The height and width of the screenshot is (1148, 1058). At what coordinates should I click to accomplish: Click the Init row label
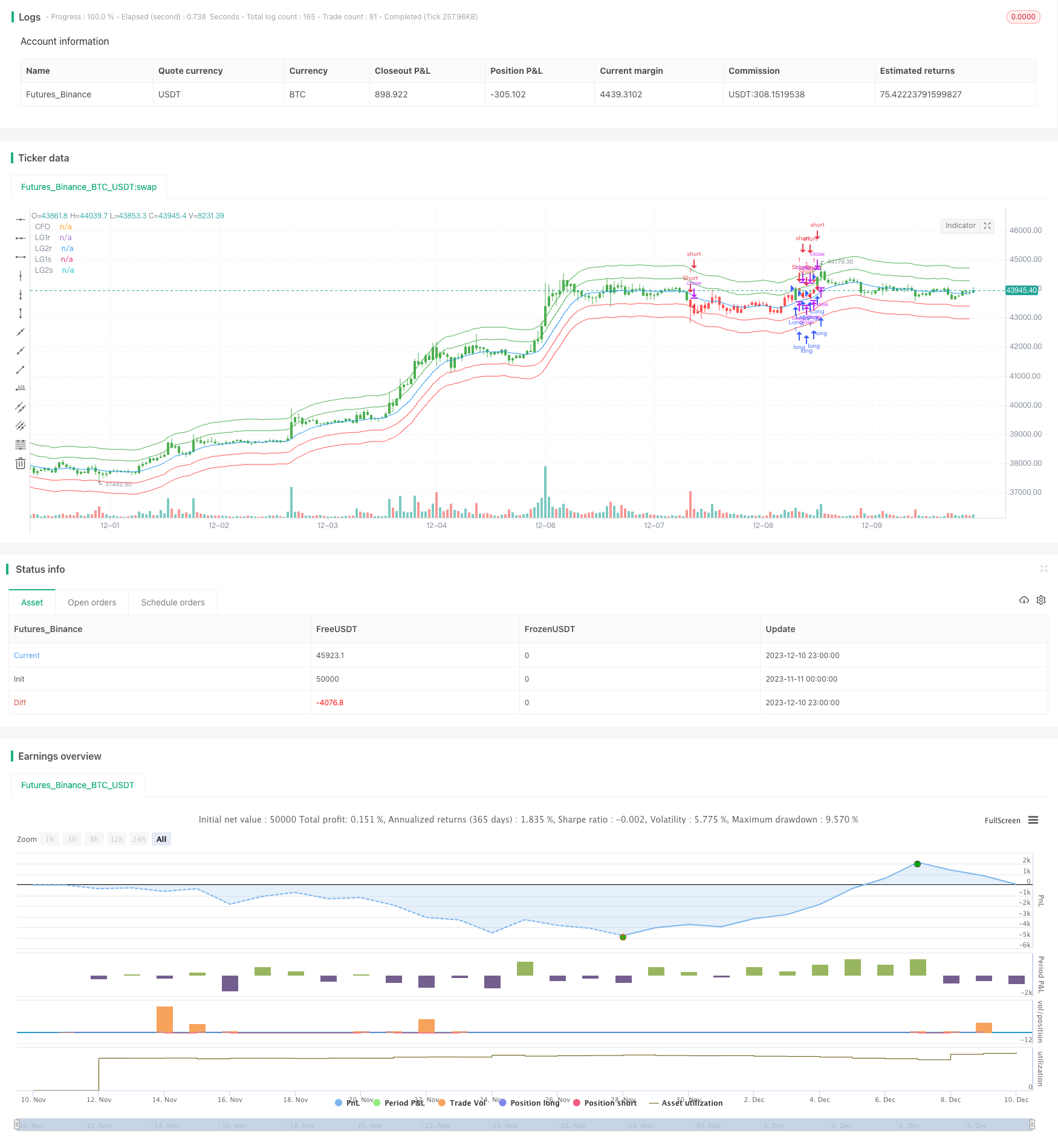pos(19,679)
